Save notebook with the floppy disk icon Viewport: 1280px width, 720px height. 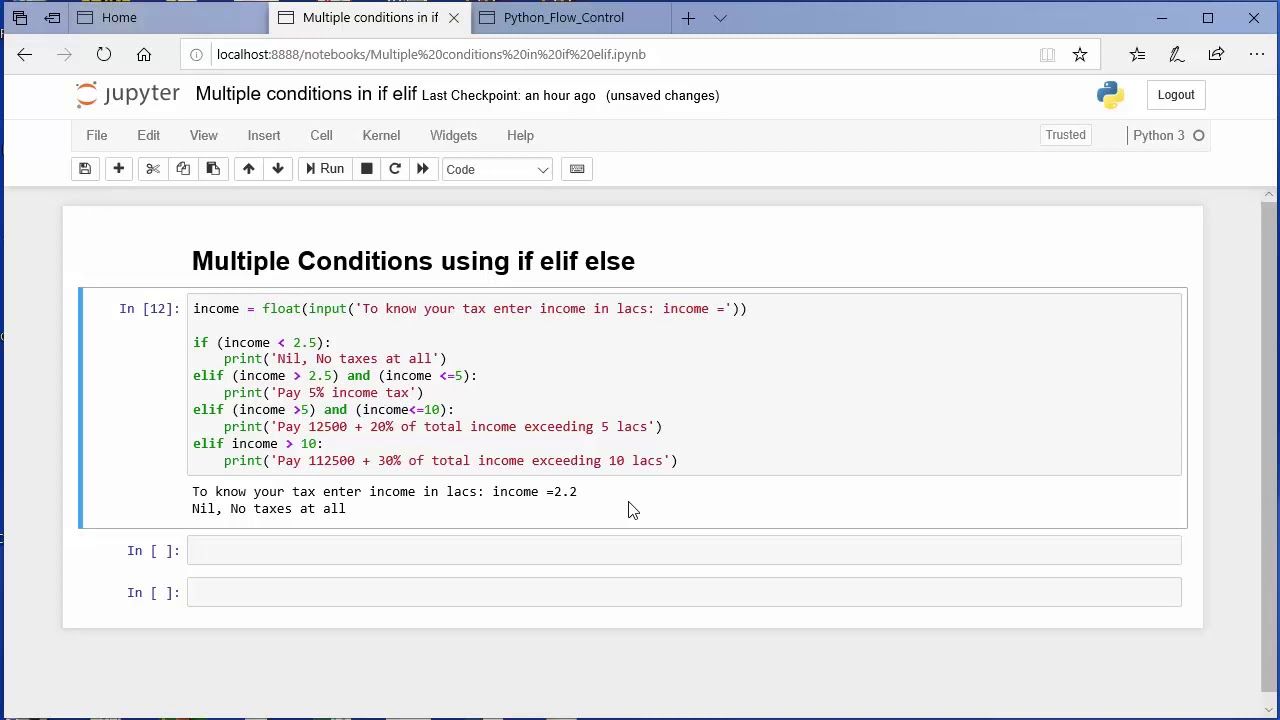[85, 169]
